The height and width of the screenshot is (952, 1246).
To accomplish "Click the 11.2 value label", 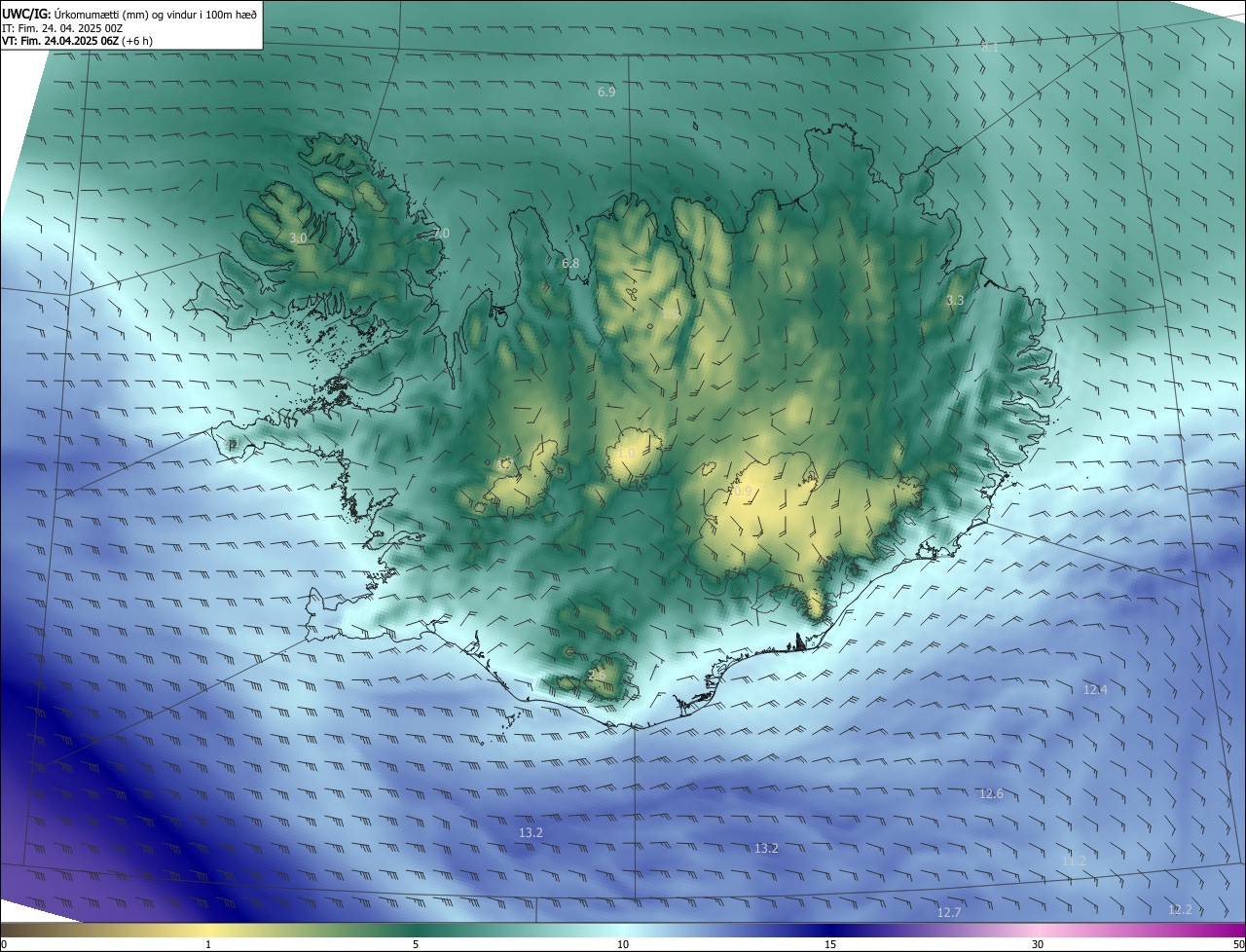I will click(1074, 861).
